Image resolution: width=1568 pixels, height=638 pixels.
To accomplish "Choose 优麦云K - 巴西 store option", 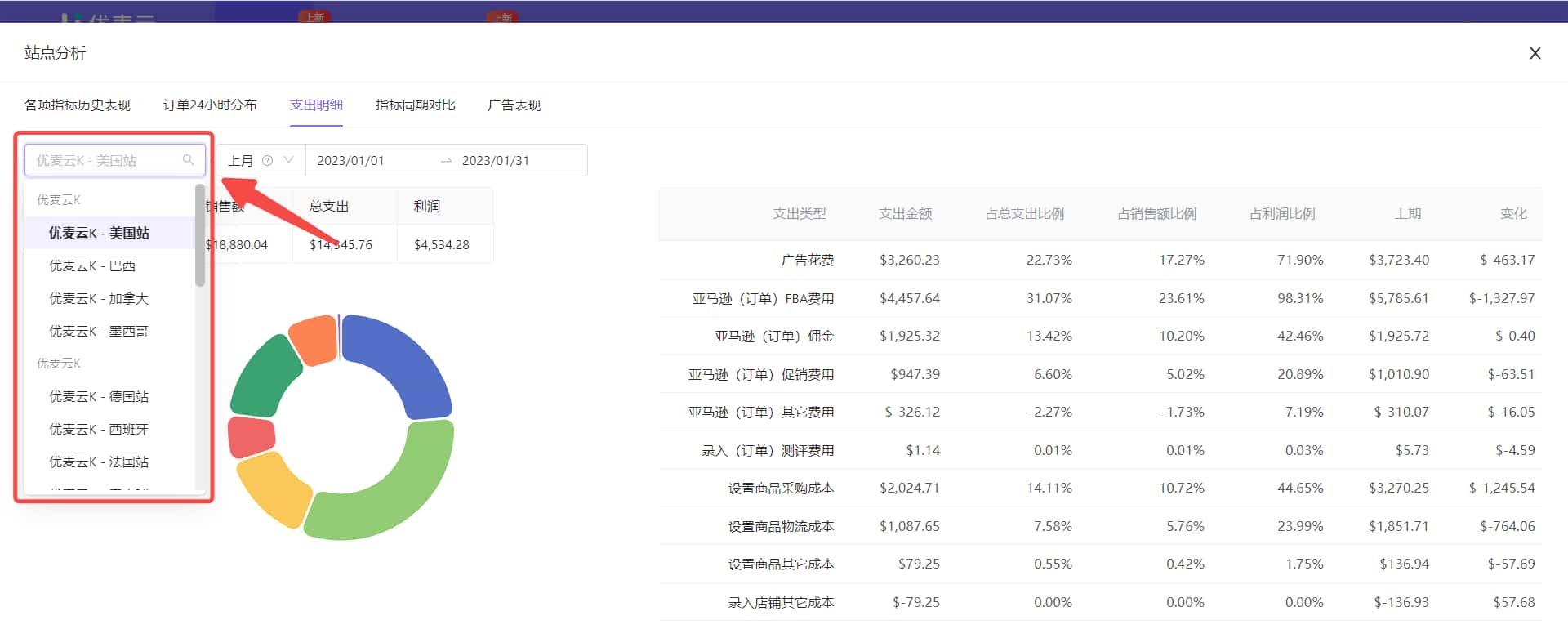I will coord(110,265).
